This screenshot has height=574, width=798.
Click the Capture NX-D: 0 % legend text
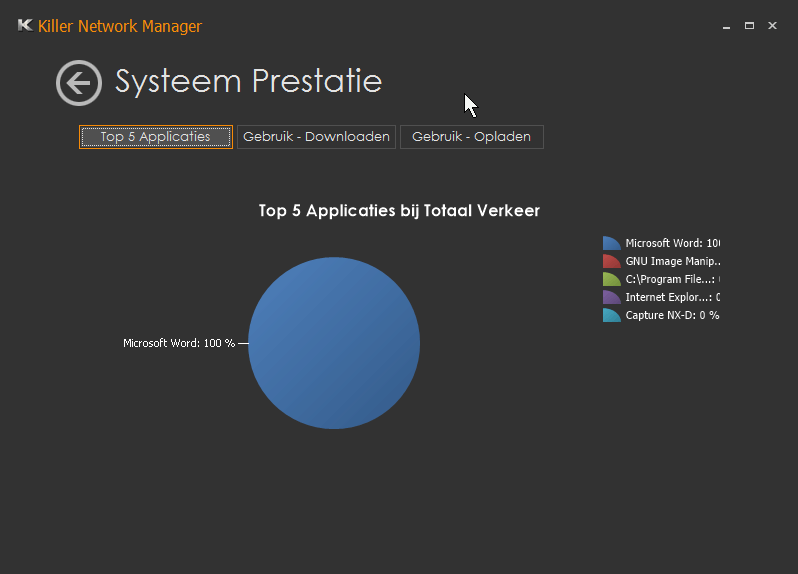point(672,315)
